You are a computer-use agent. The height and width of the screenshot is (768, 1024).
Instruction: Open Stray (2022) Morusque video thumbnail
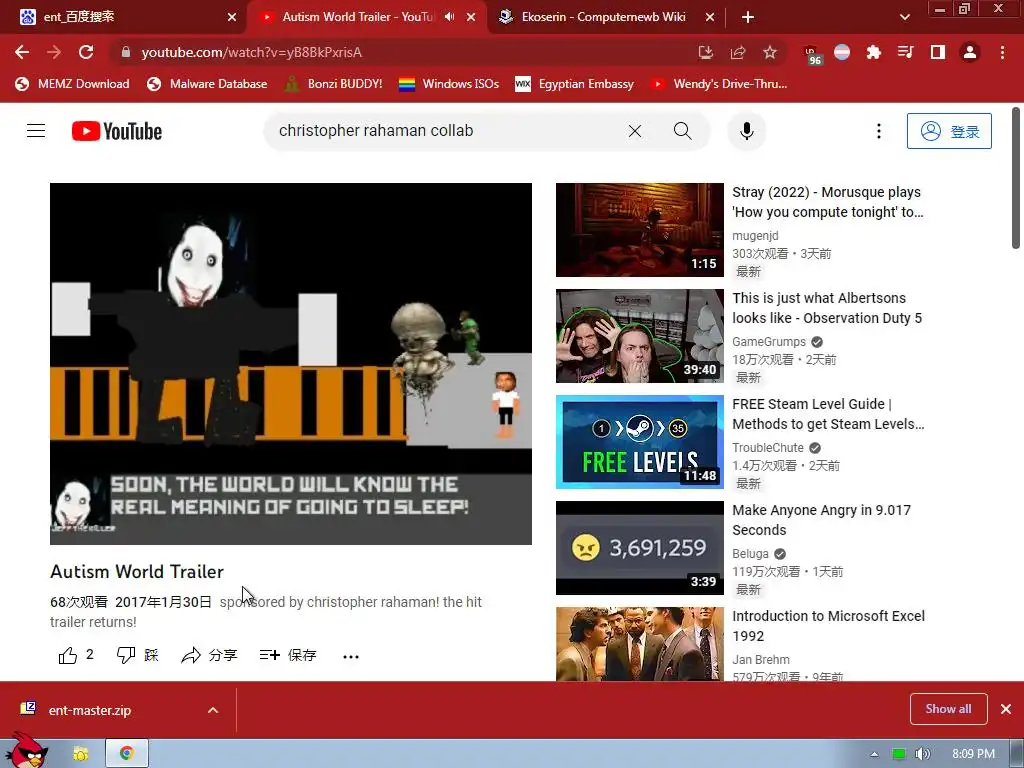pyautogui.click(x=640, y=230)
